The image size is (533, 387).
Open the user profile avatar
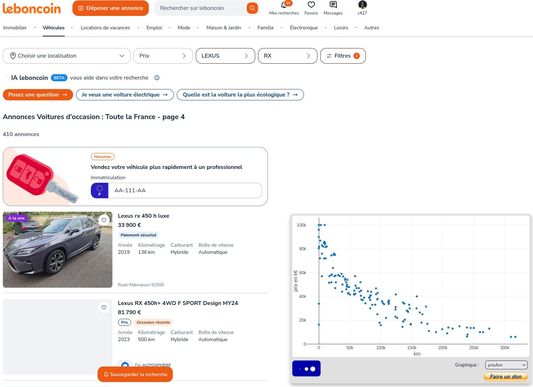tap(362, 5)
